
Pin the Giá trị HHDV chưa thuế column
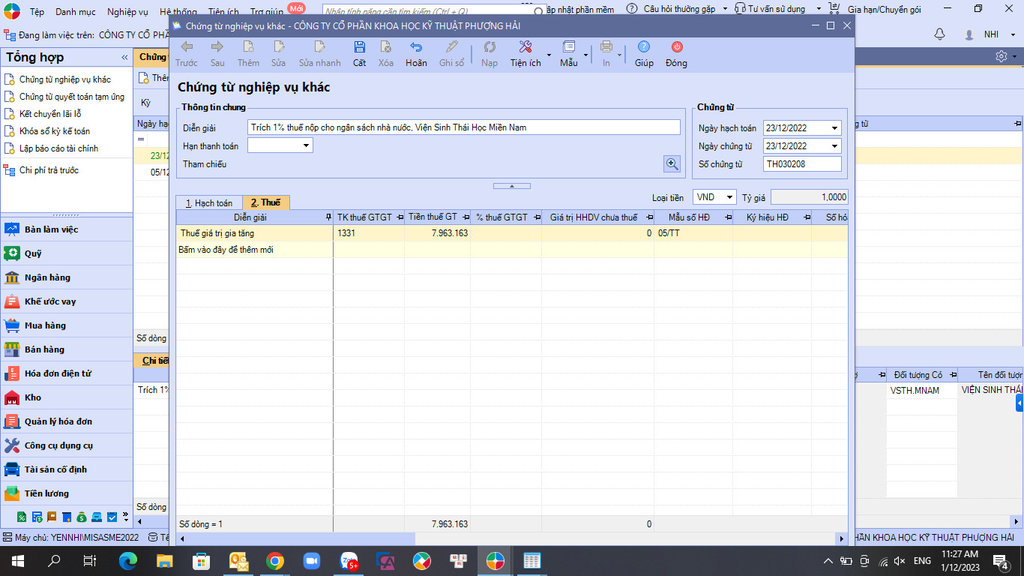[x=649, y=217]
